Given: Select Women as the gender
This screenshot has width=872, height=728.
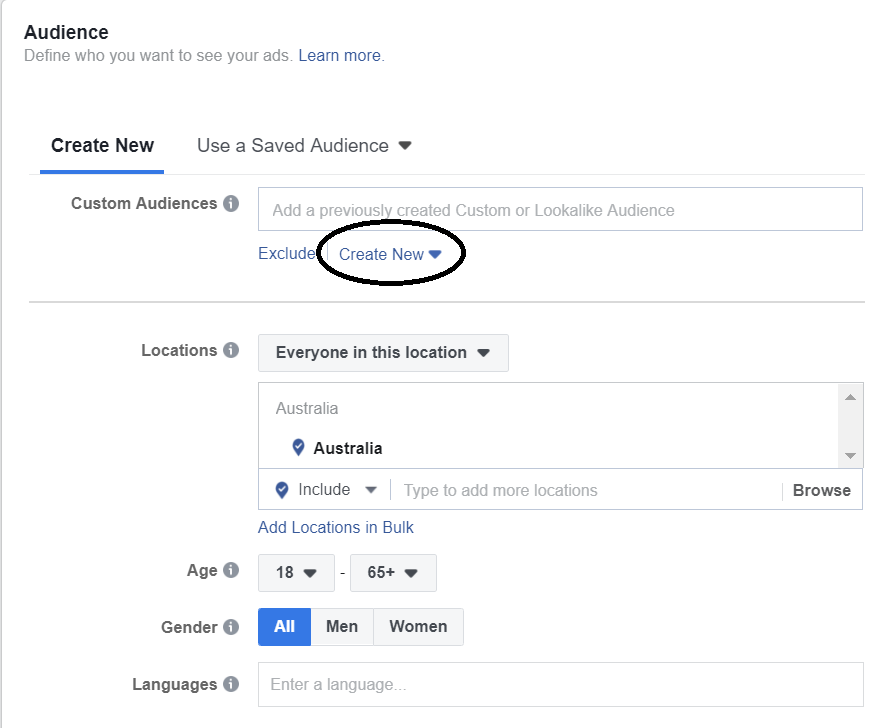Looking at the screenshot, I should click(418, 627).
